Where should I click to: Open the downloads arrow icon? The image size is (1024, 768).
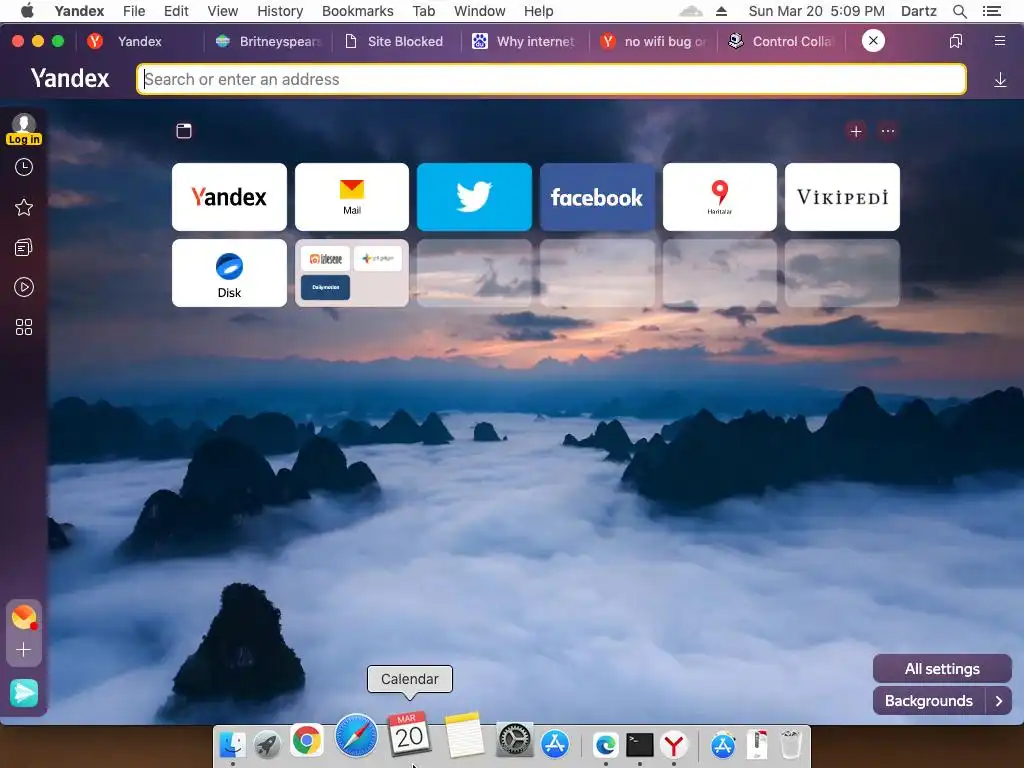coord(1000,80)
